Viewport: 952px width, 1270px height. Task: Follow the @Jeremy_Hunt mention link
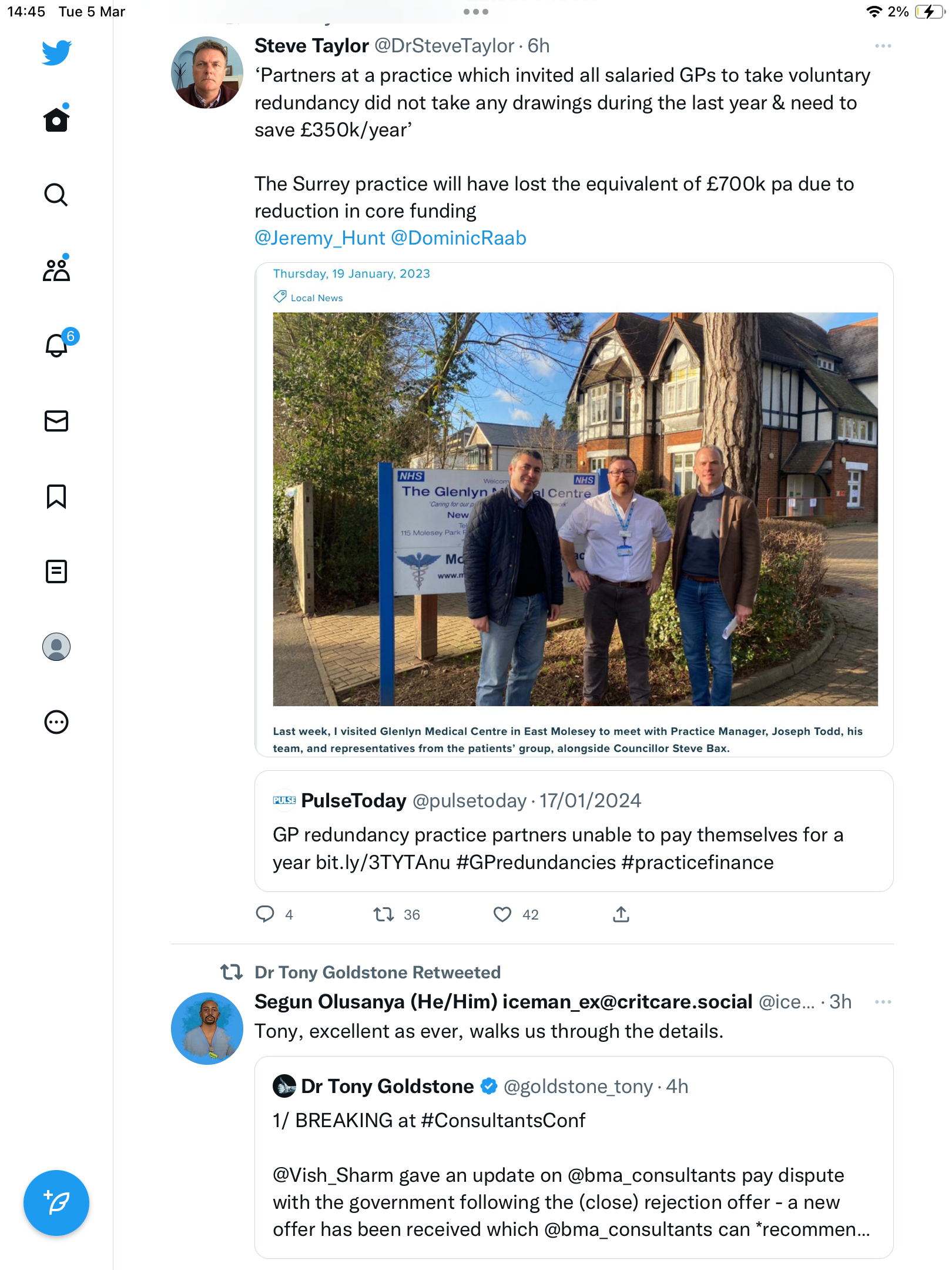320,238
